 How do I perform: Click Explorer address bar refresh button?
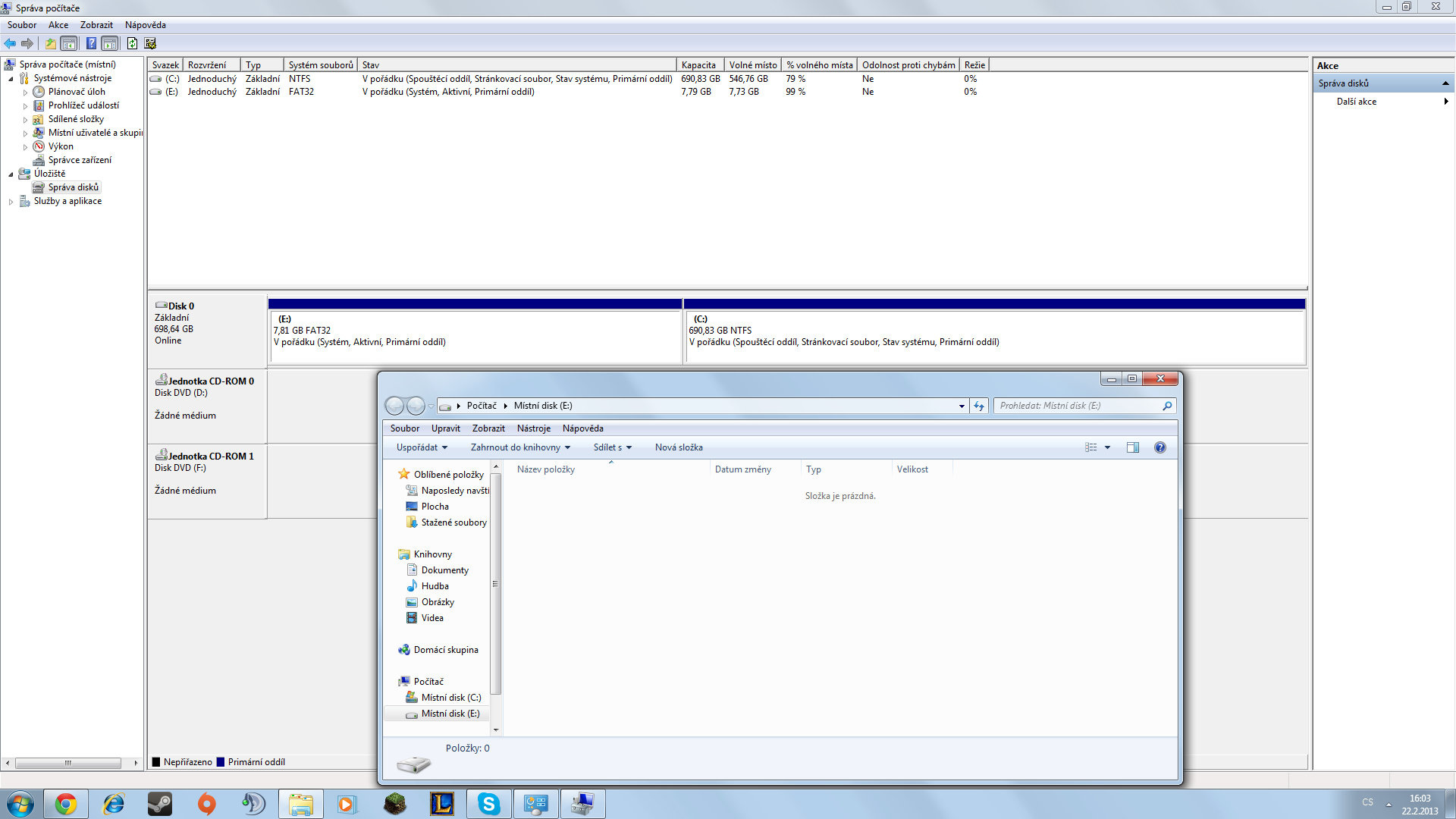pos(979,406)
